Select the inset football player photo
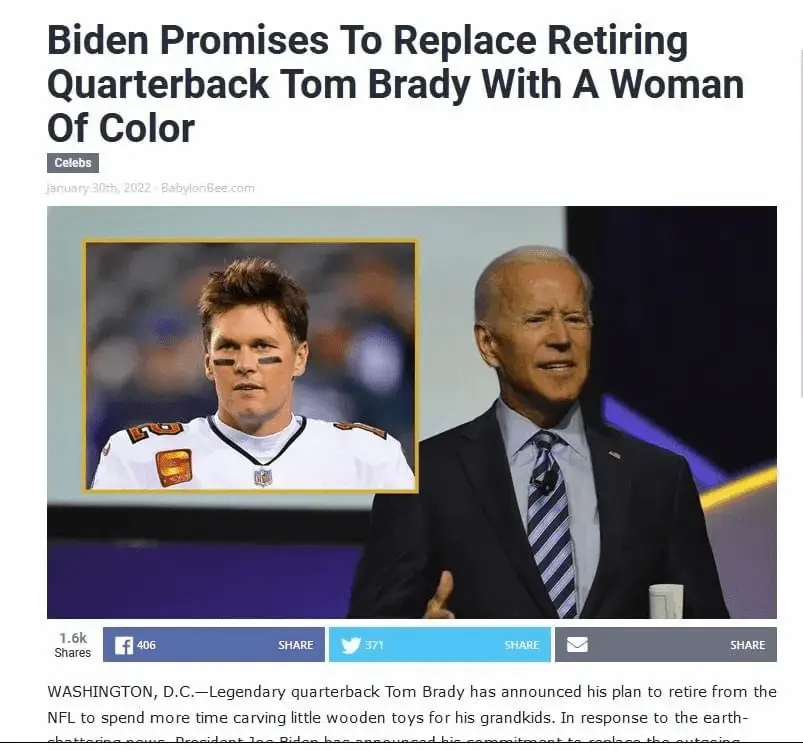The image size is (803, 751). coord(251,366)
